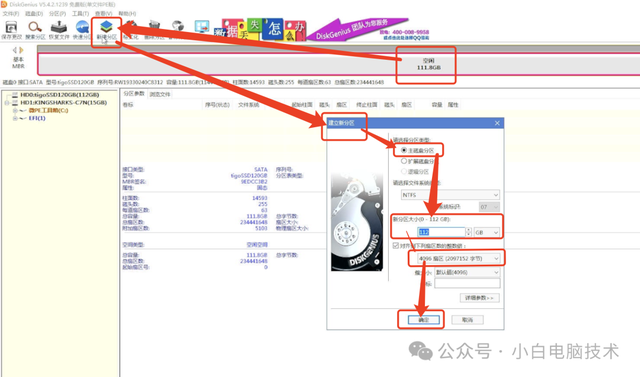Click the OK (确定) button

pyautogui.click(x=424, y=320)
